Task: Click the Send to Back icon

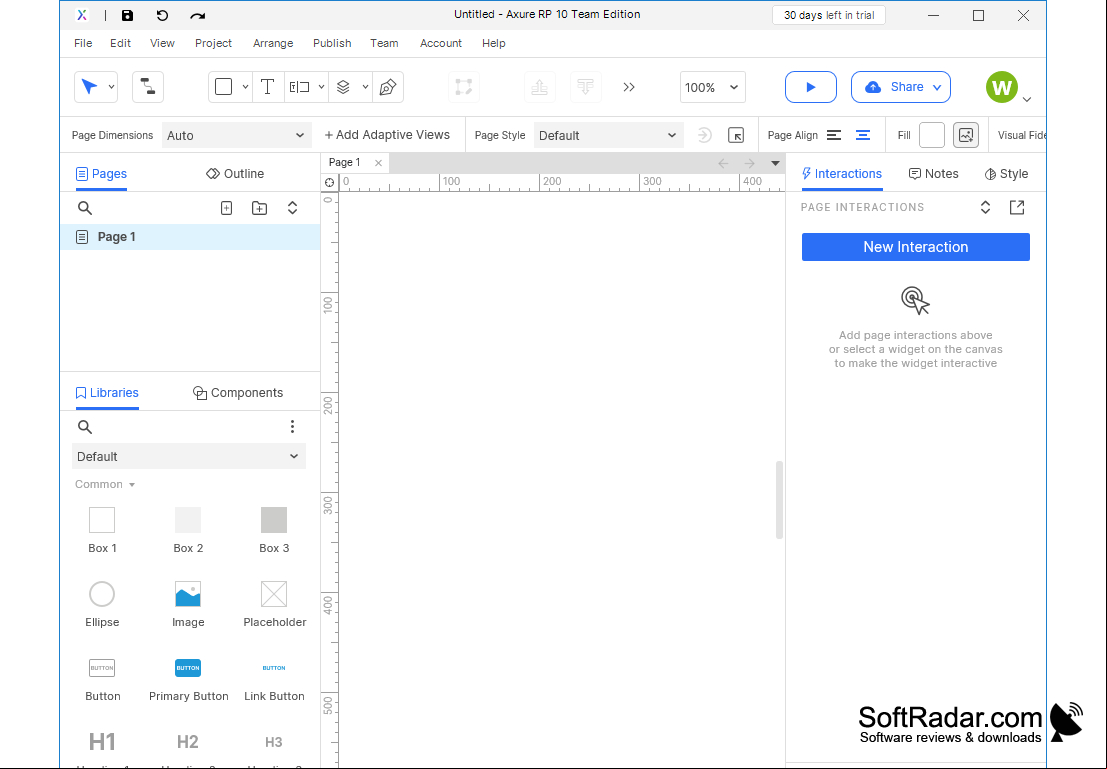Action: (x=585, y=87)
